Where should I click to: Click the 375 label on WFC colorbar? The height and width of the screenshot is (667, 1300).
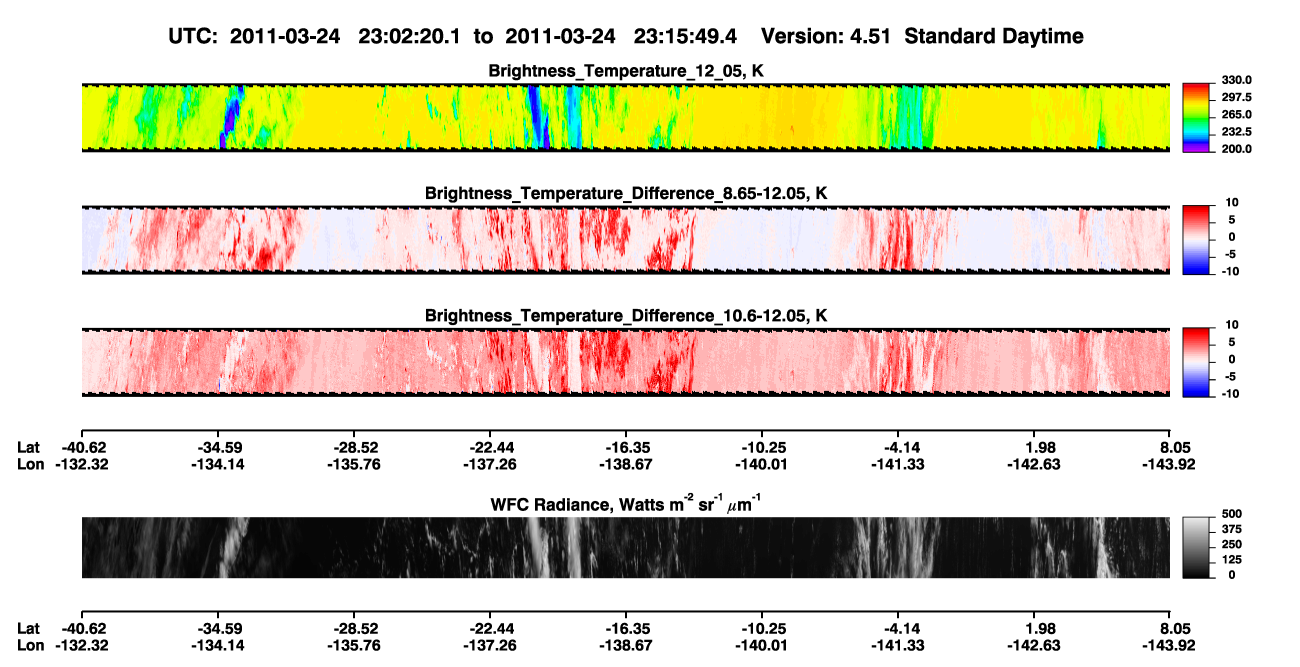point(1231,530)
